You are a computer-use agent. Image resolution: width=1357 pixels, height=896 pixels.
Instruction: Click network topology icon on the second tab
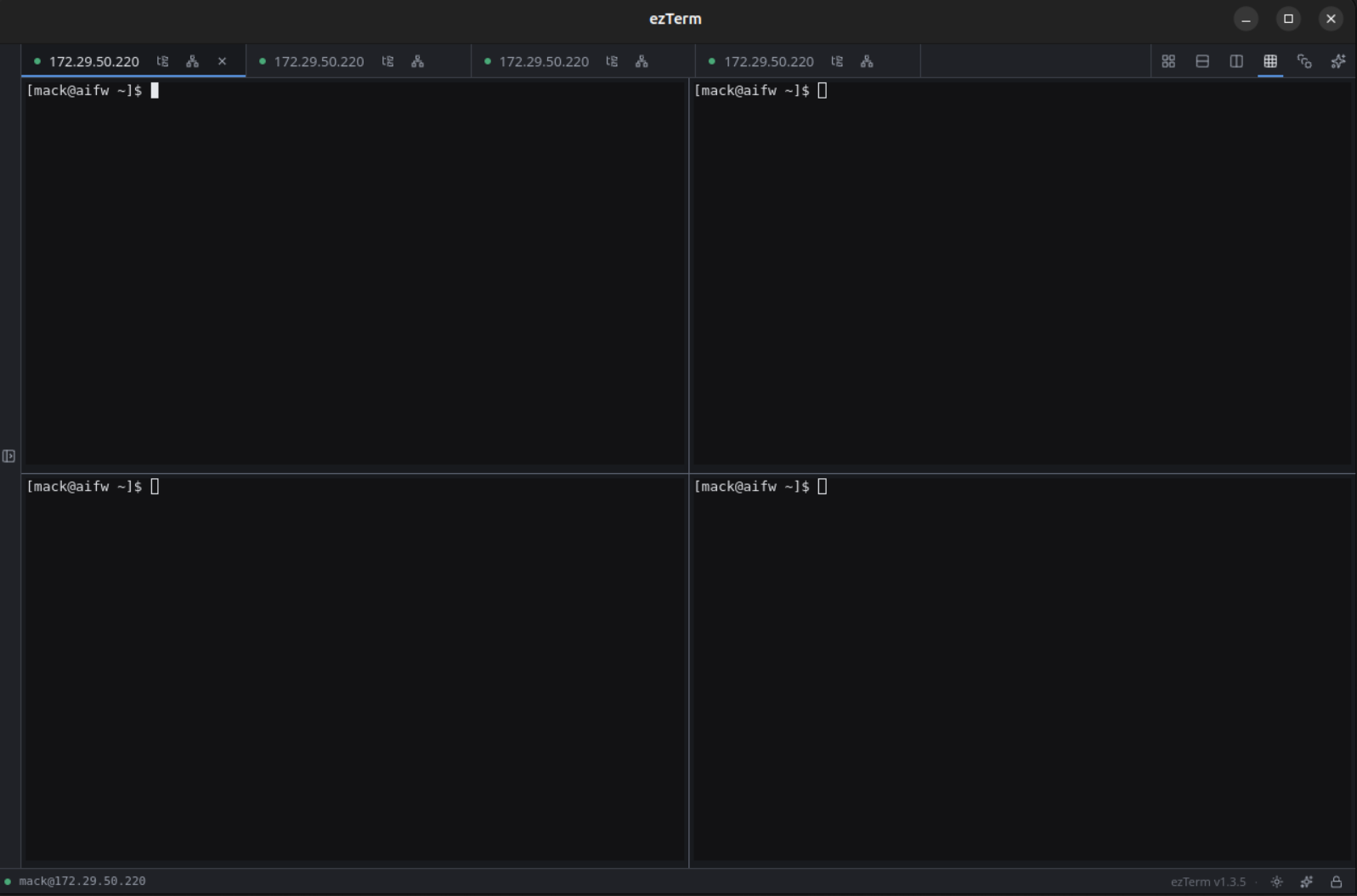click(418, 61)
